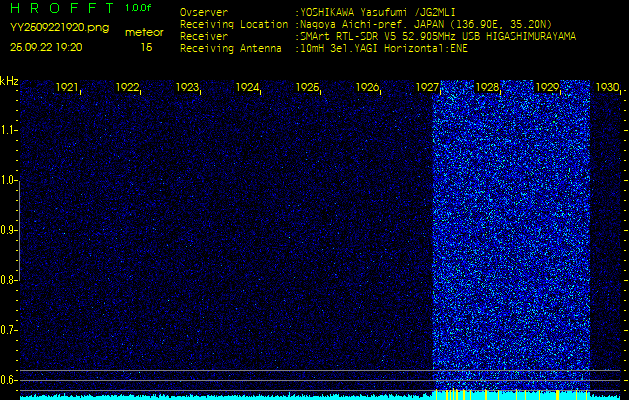
Task: Click the file name YY2509221920.png
Action: coord(59,27)
